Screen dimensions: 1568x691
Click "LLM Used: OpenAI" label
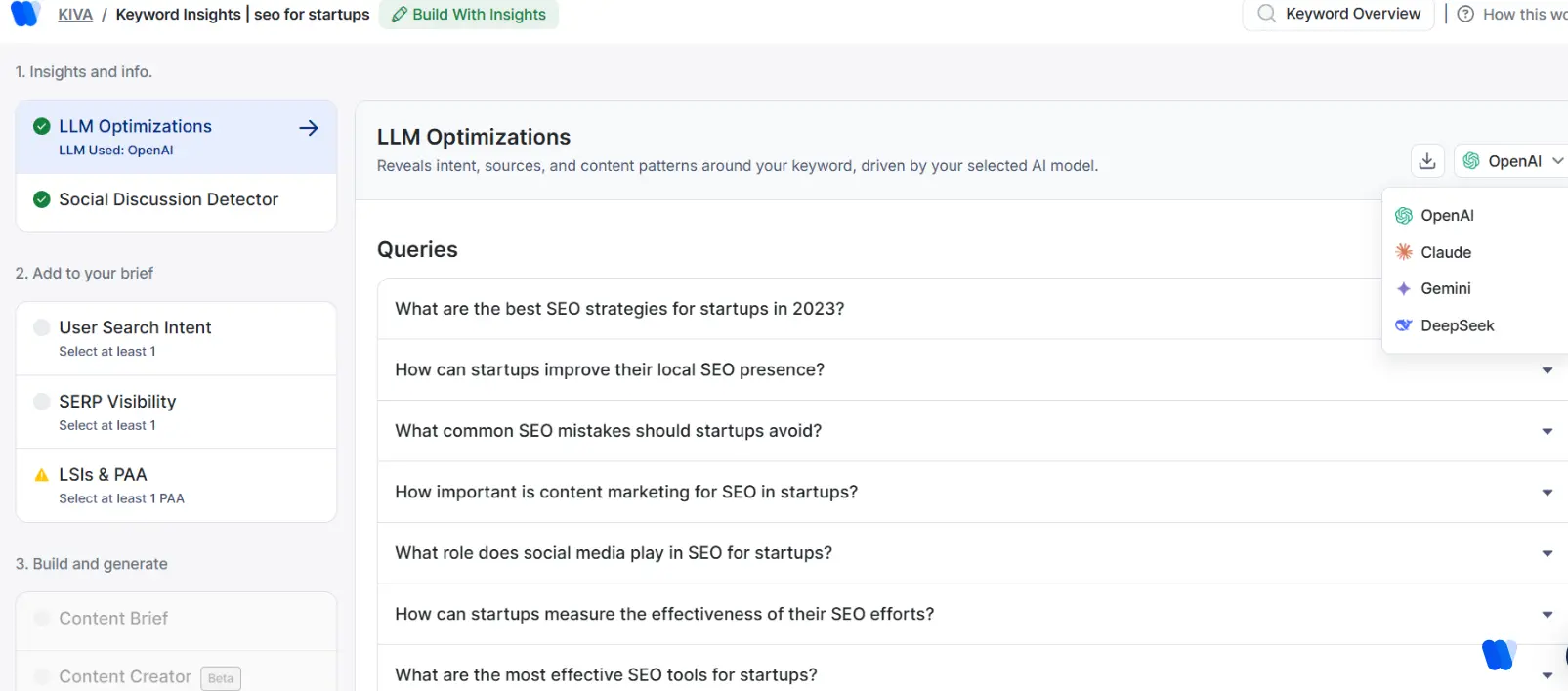coord(116,151)
